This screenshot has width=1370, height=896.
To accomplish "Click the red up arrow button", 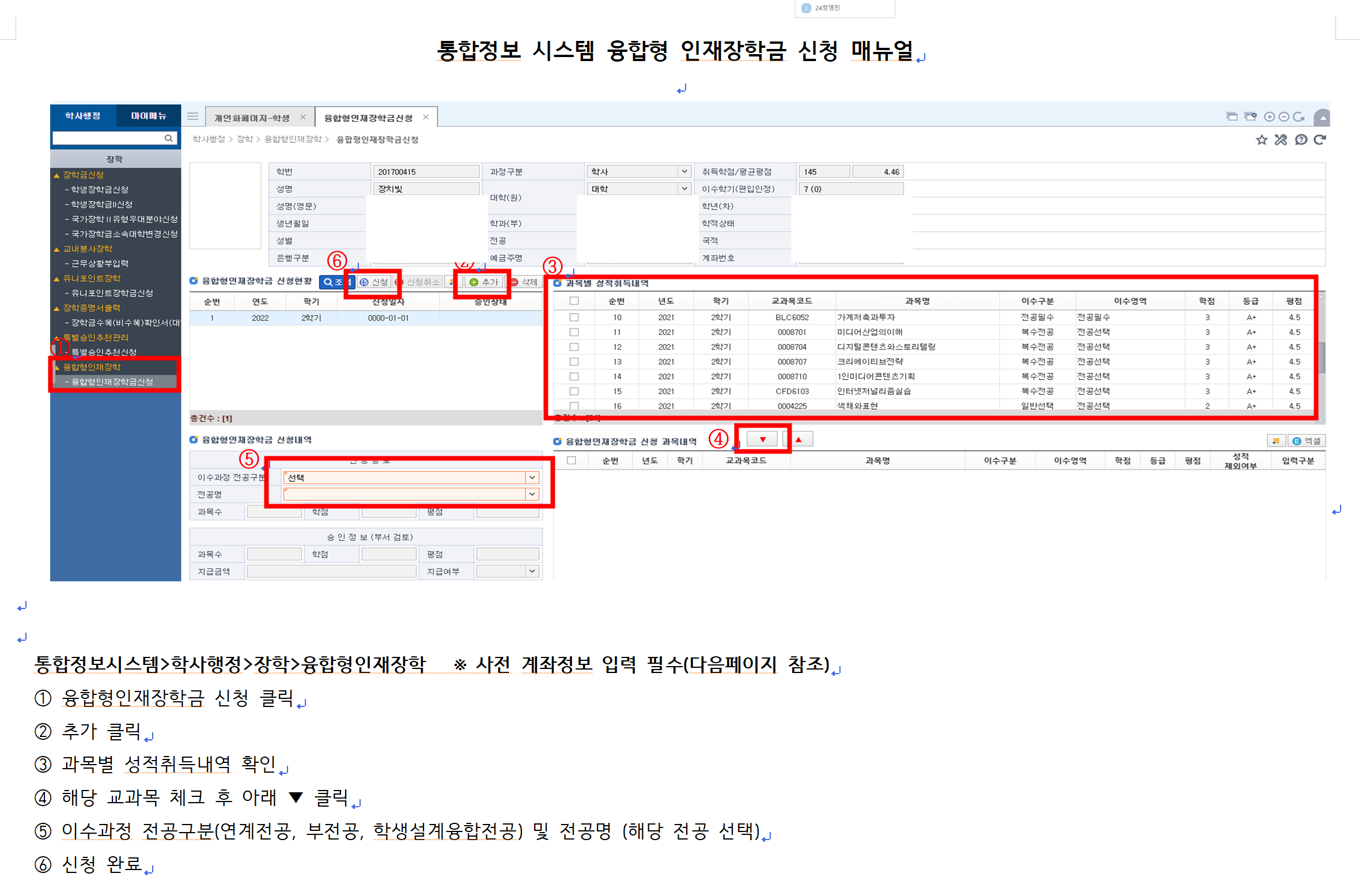I will tap(798, 440).
